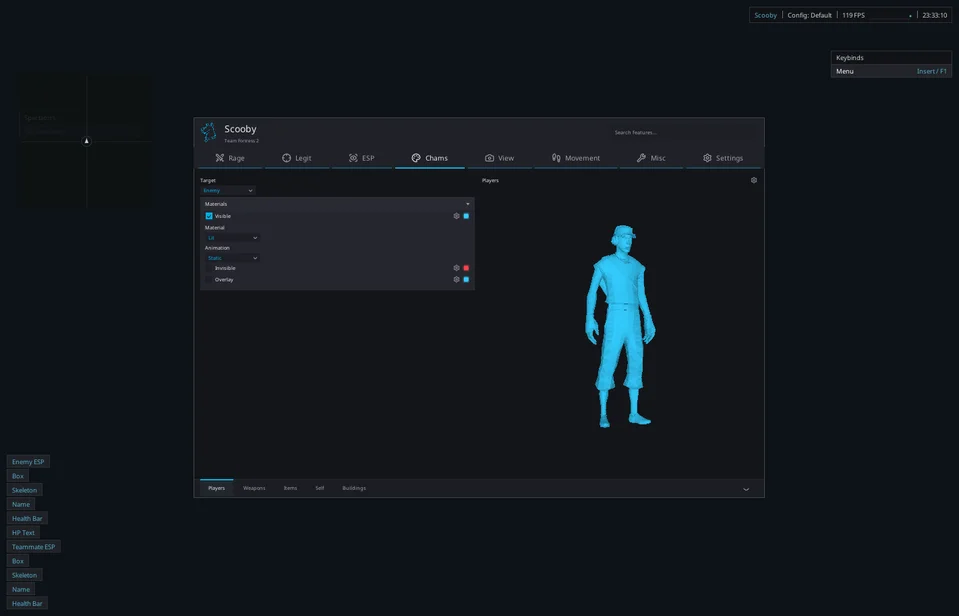The width and height of the screenshot is (959, 616).
Task: Collapse the Materials section arrow
Action: click(468, 204)
